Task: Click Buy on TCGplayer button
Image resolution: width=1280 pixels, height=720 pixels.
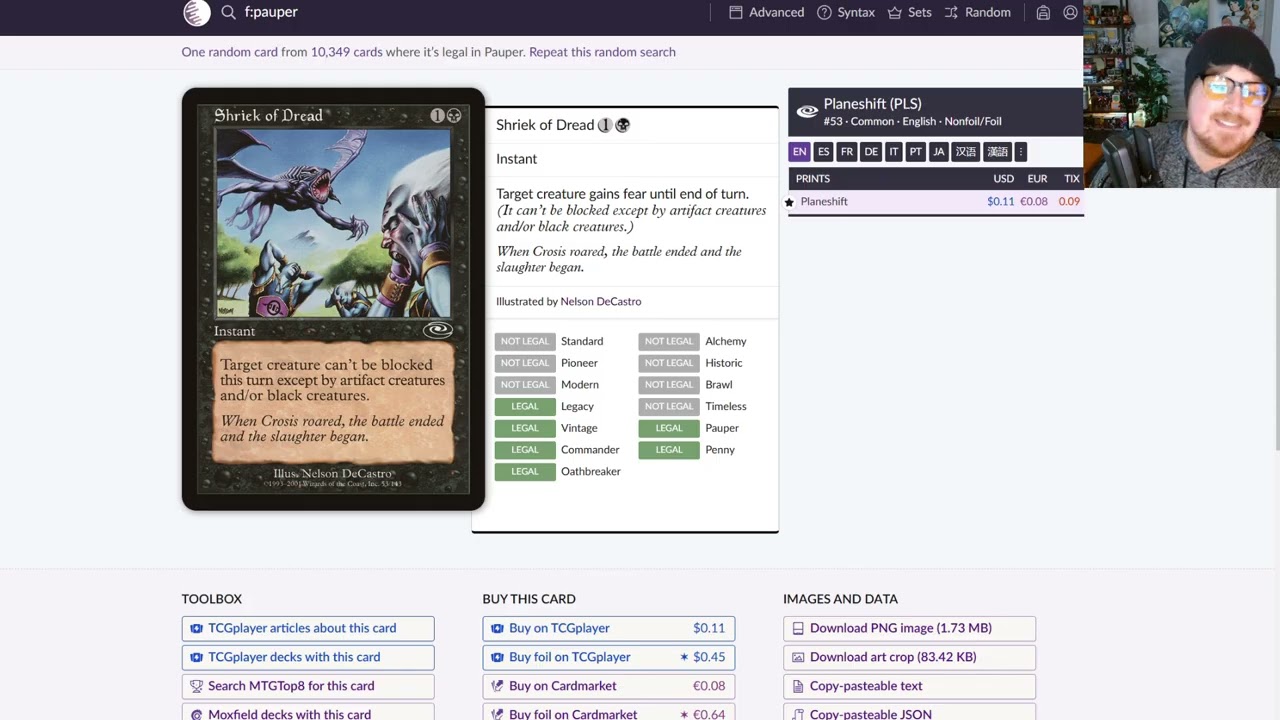Action: tap(609, 628)
